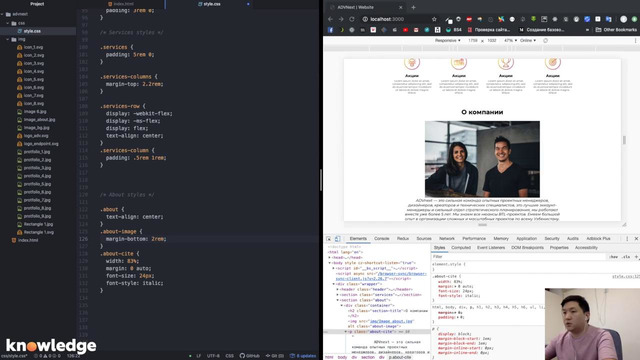Switch to the Console tab in DevTools
Image resolution: width=640 pixels, height=360 pixels.
pos(382,239)
